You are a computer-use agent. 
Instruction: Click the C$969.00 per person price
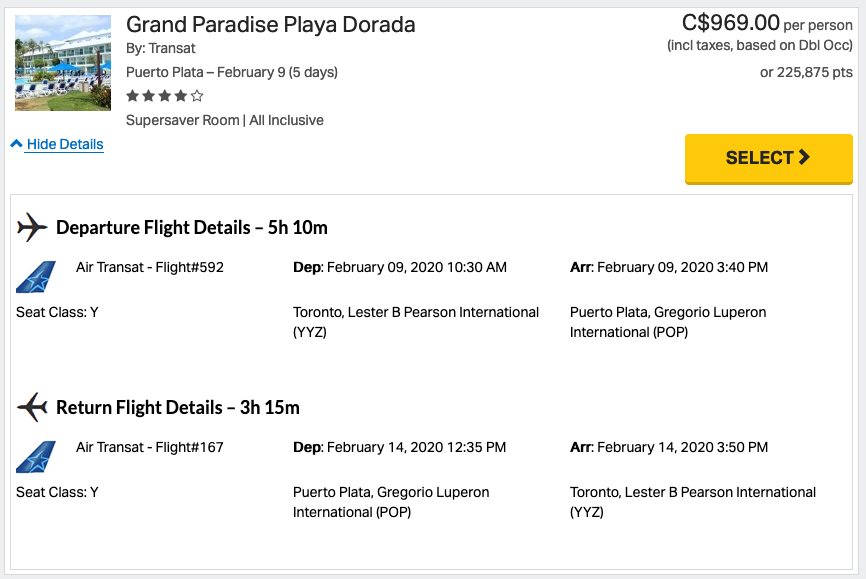(x=767, y=23)
